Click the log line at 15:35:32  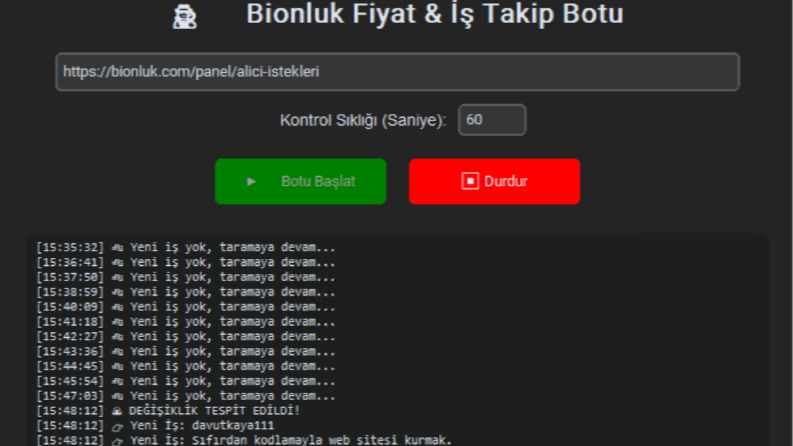186,247
